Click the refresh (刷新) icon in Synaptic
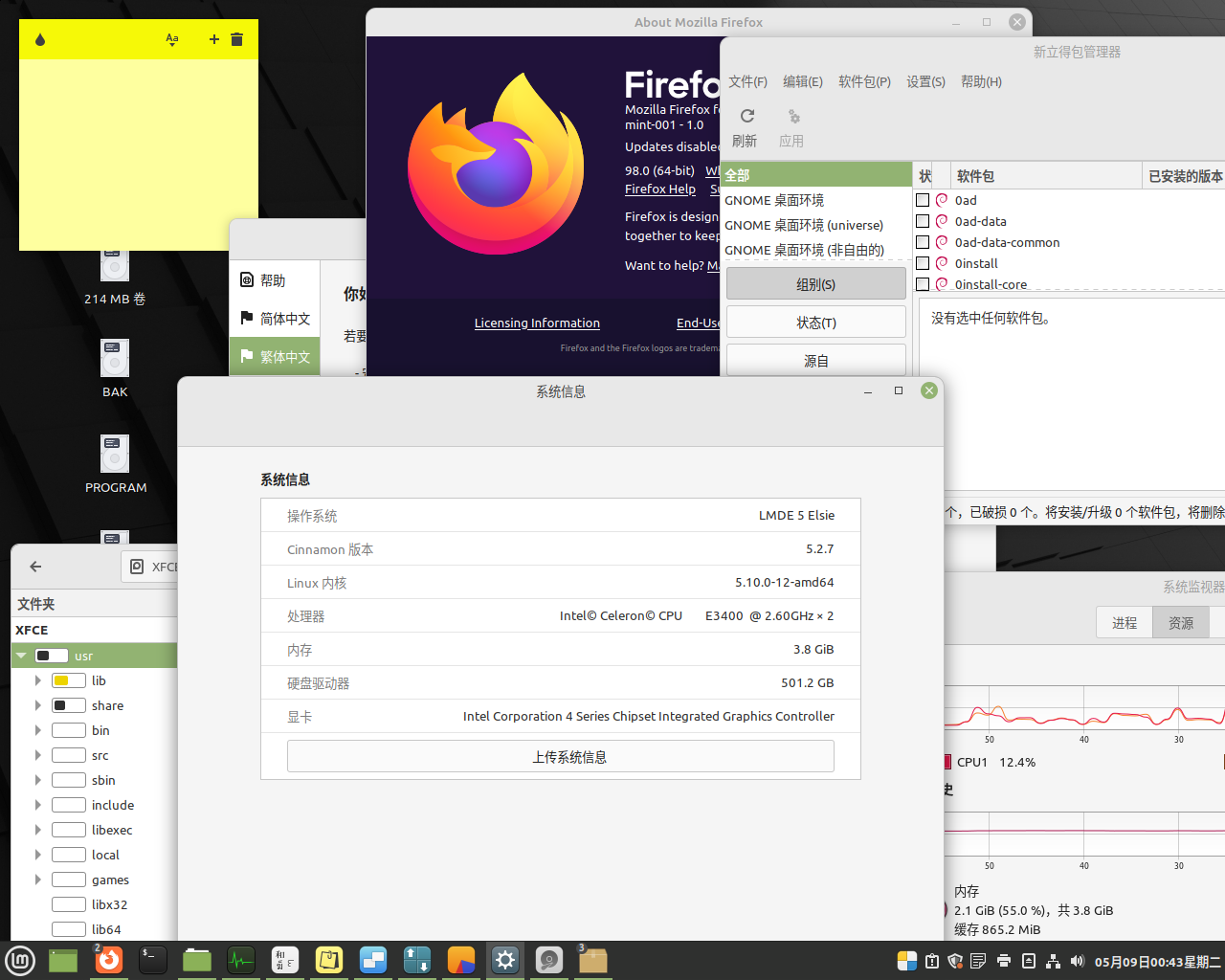 (746, 117)
